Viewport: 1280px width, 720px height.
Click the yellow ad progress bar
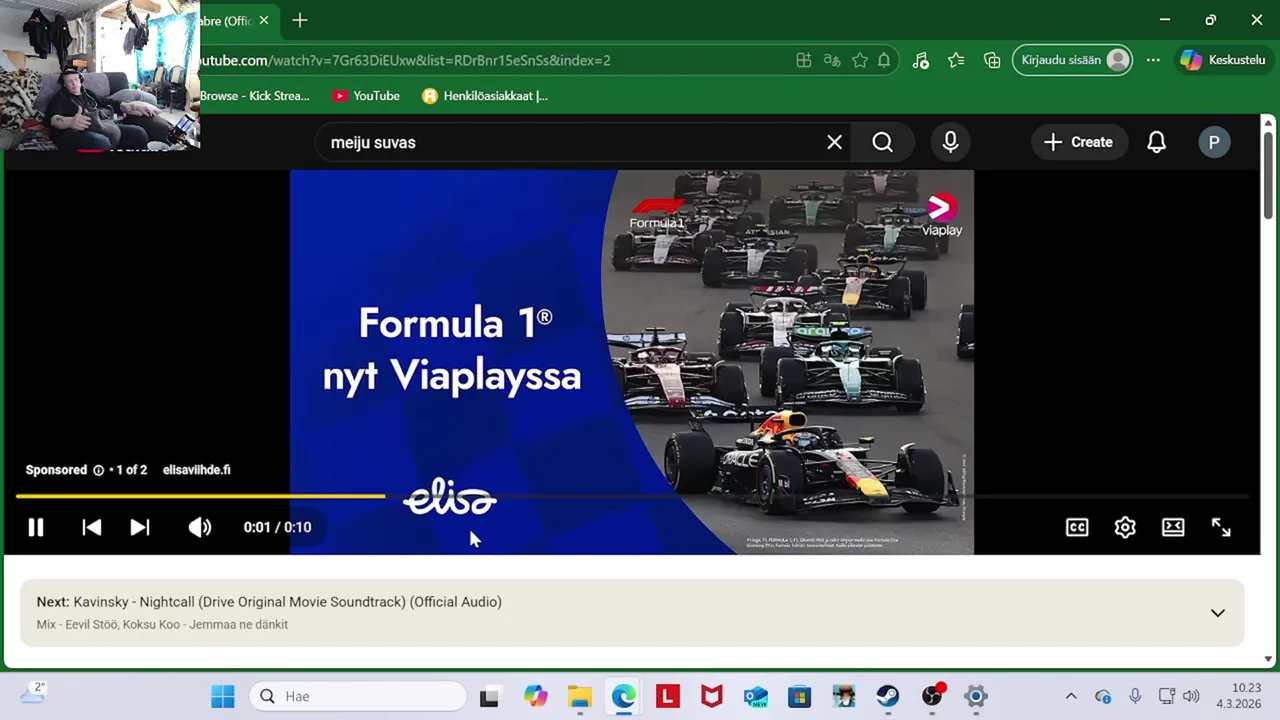[200, 496]
